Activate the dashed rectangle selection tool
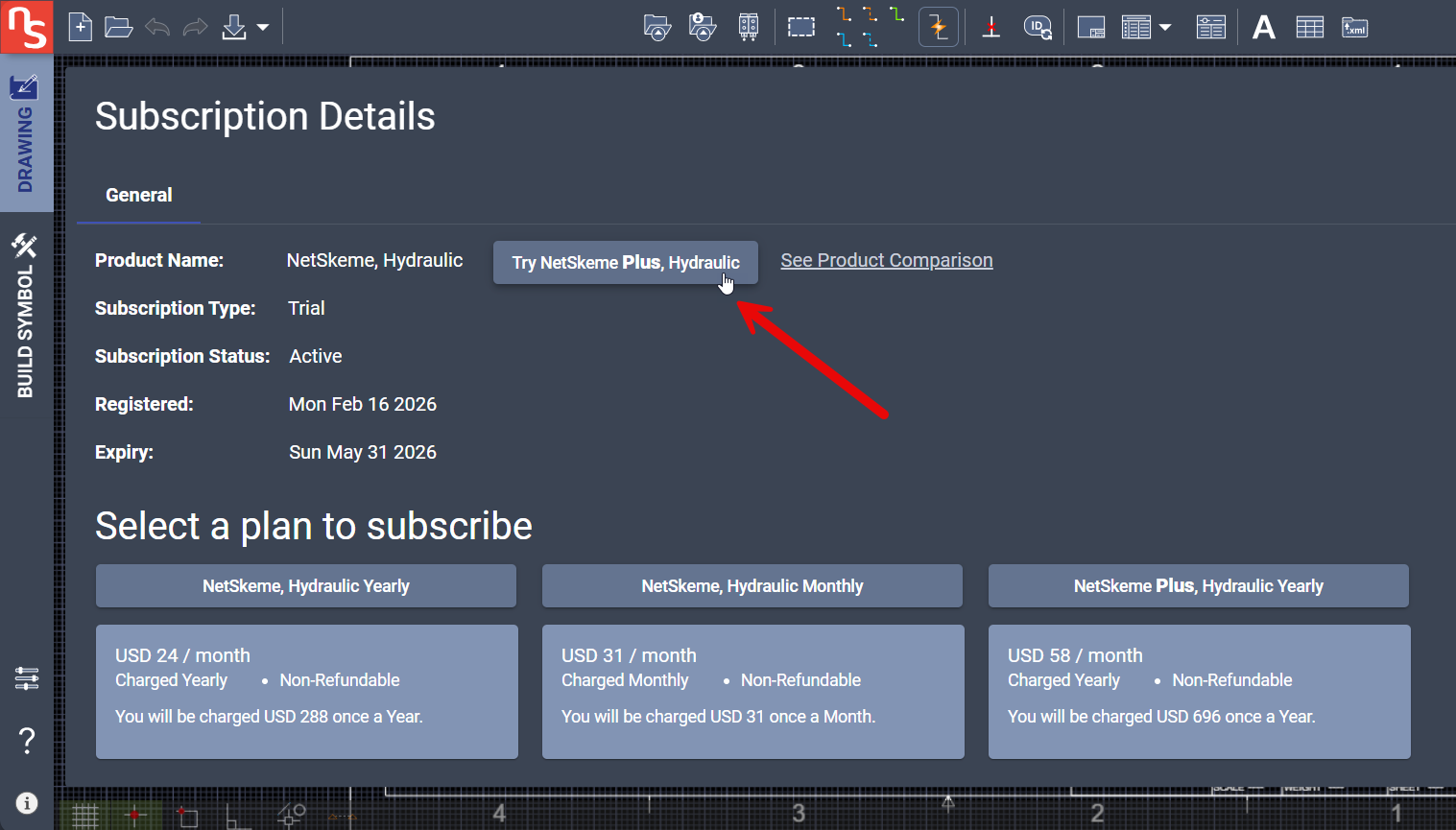This screenshot has width=1456, height=830. (x=801, y=27)
